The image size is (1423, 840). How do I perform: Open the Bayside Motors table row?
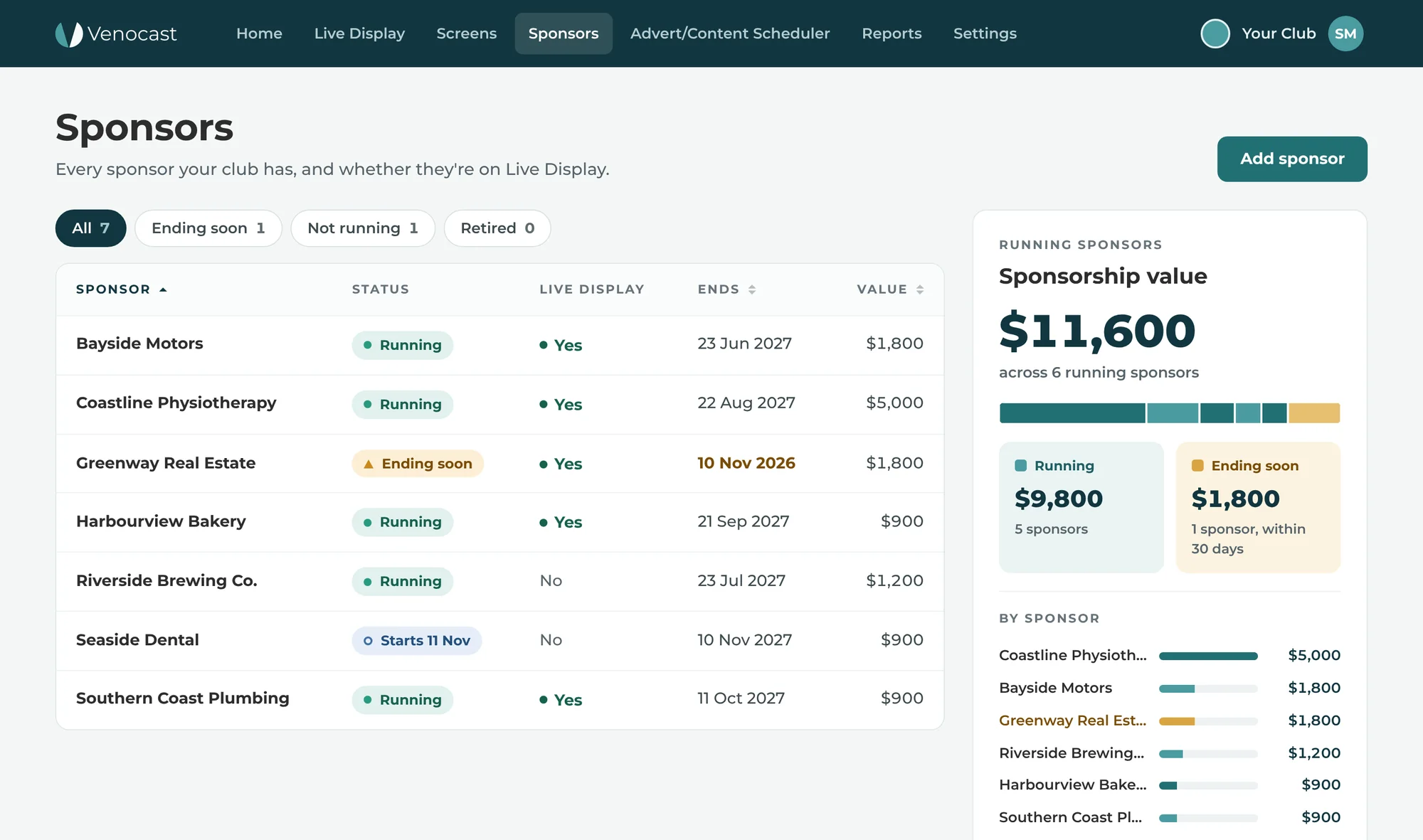click(500, 345)
